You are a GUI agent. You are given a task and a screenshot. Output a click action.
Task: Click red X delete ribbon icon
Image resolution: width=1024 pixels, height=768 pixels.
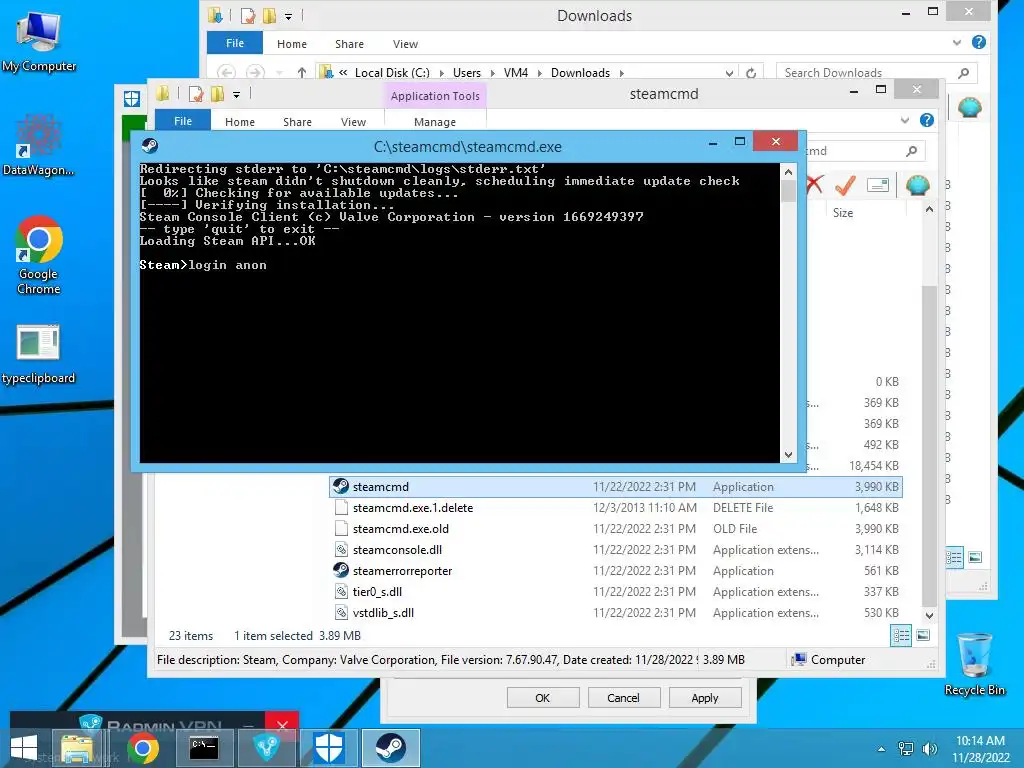[814, 185]
